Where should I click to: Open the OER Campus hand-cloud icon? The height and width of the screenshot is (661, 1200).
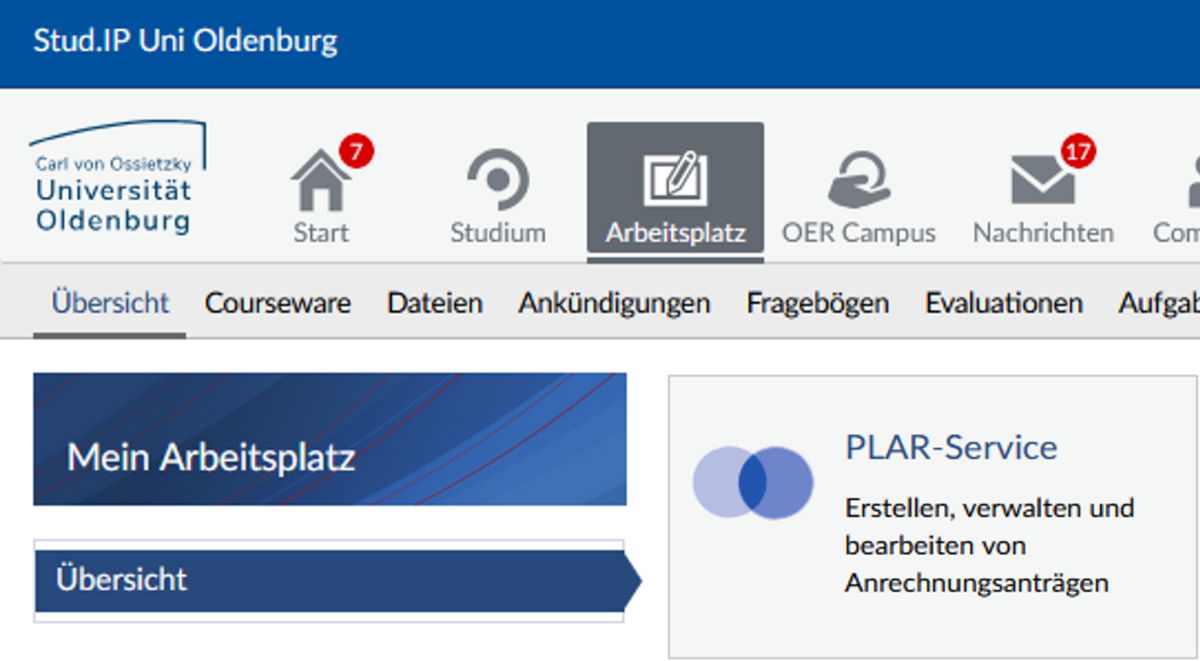[858, 182]
